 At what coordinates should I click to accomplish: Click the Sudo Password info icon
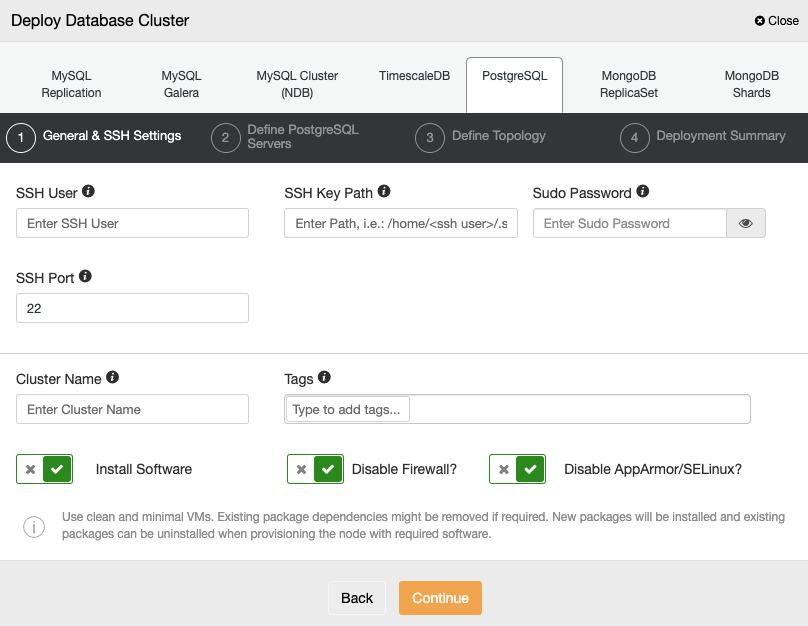642,191
